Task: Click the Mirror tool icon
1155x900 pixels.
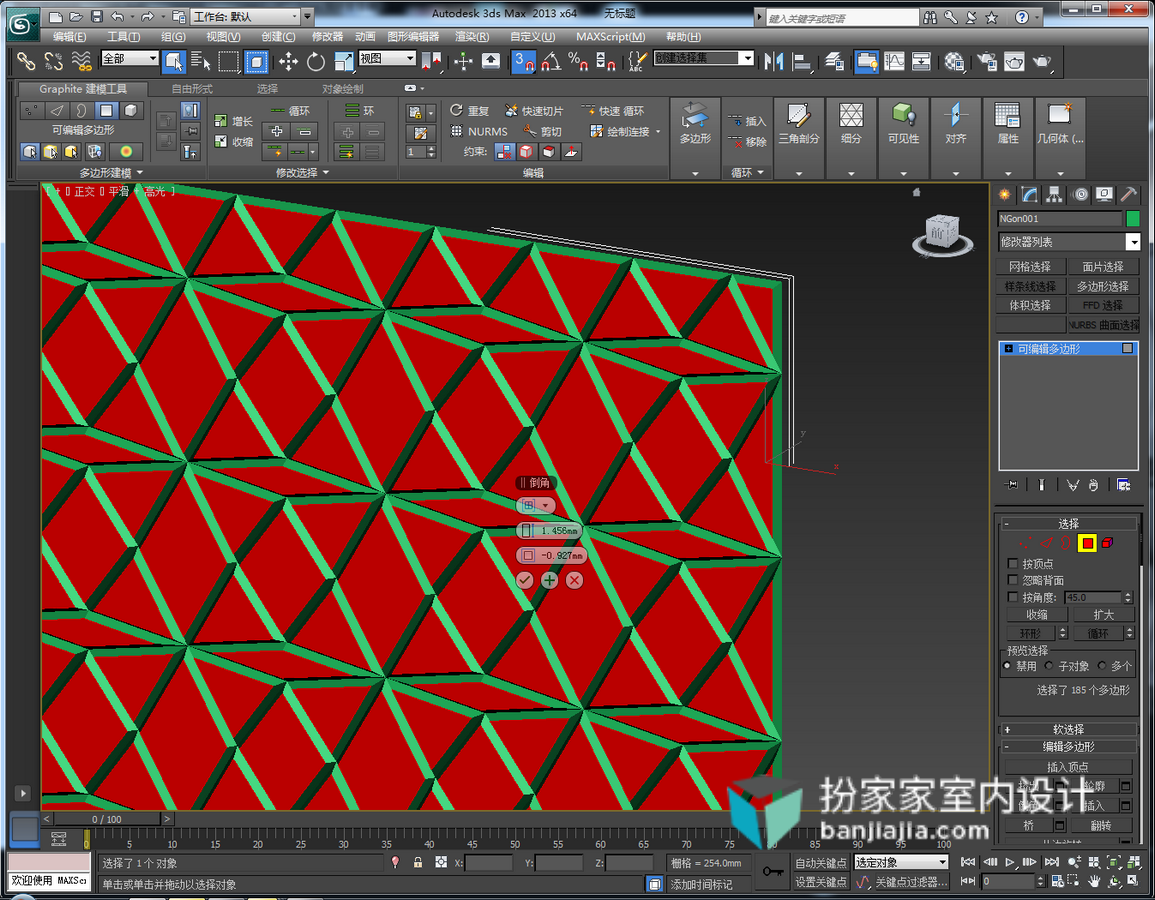Action: tap(773, 62)
